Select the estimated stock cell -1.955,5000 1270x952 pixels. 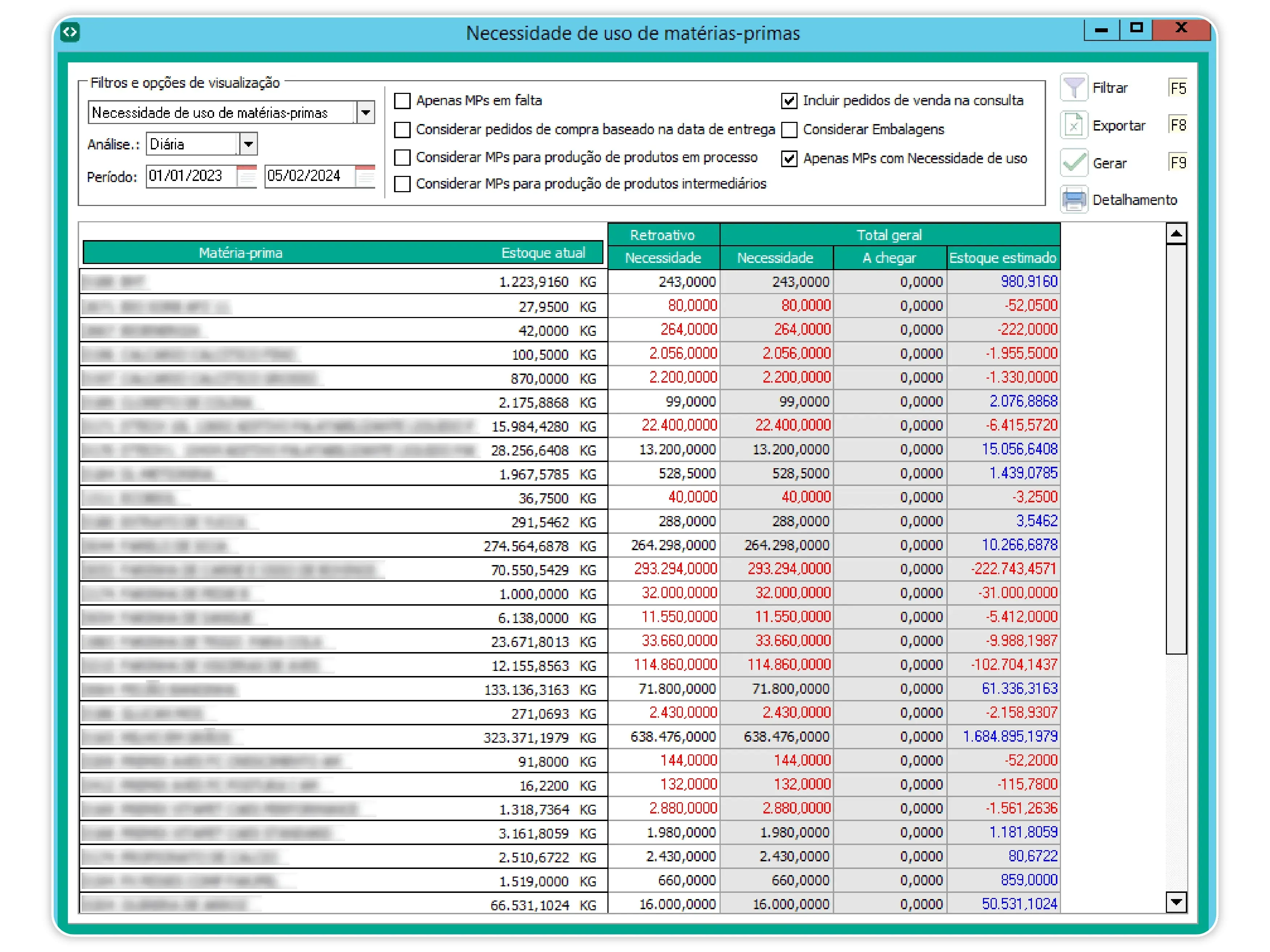[1003, 353]
